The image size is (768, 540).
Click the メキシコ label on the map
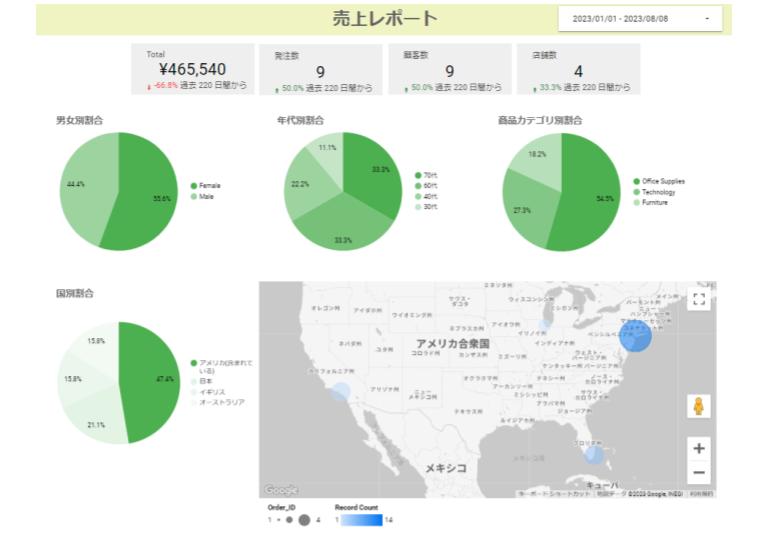[446, 468]
